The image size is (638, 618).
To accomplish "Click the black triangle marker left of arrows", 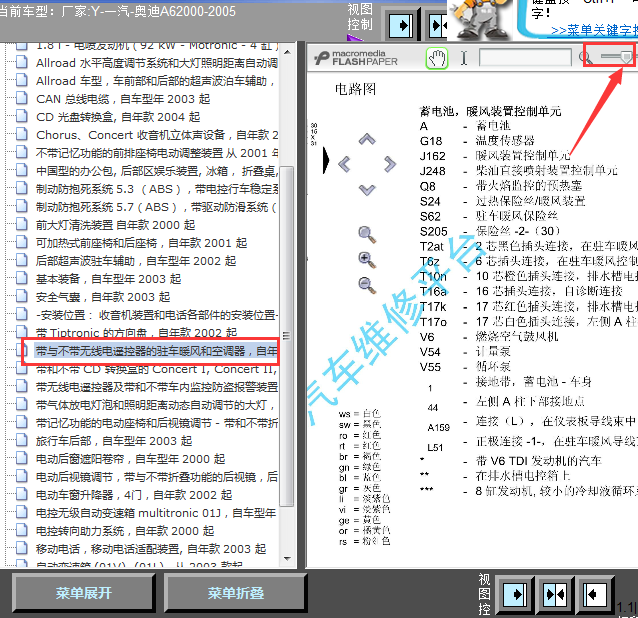I will (x=326, y=160).
